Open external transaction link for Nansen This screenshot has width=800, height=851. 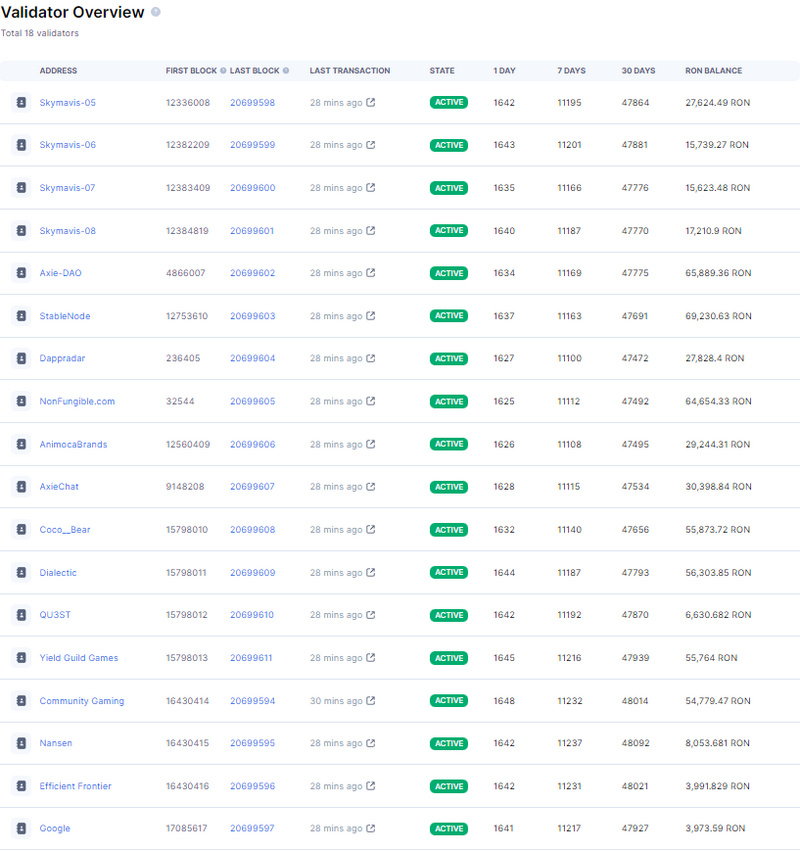click(371, 742)
